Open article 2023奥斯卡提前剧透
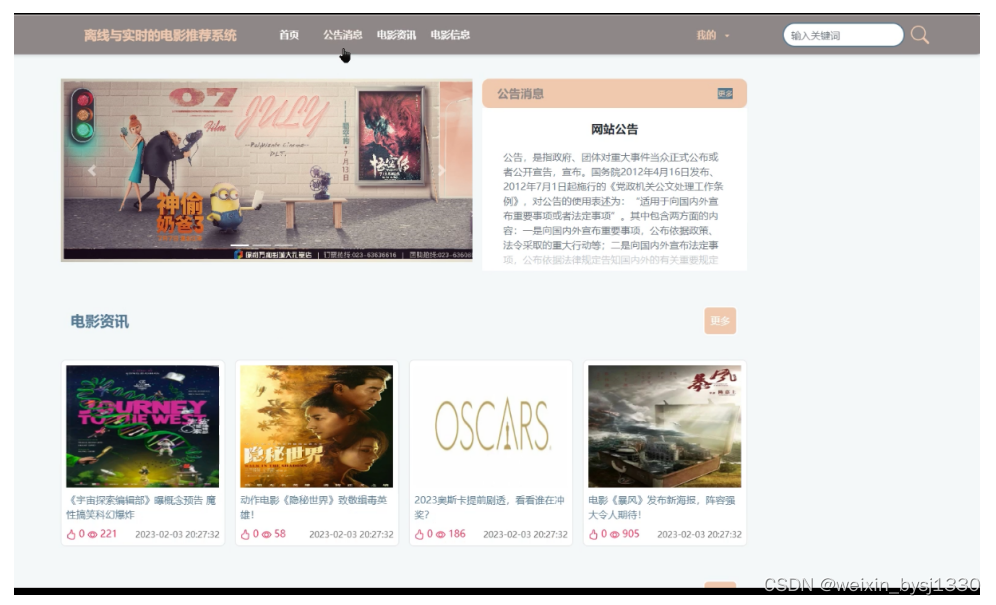996x605 pixels. 489,507
